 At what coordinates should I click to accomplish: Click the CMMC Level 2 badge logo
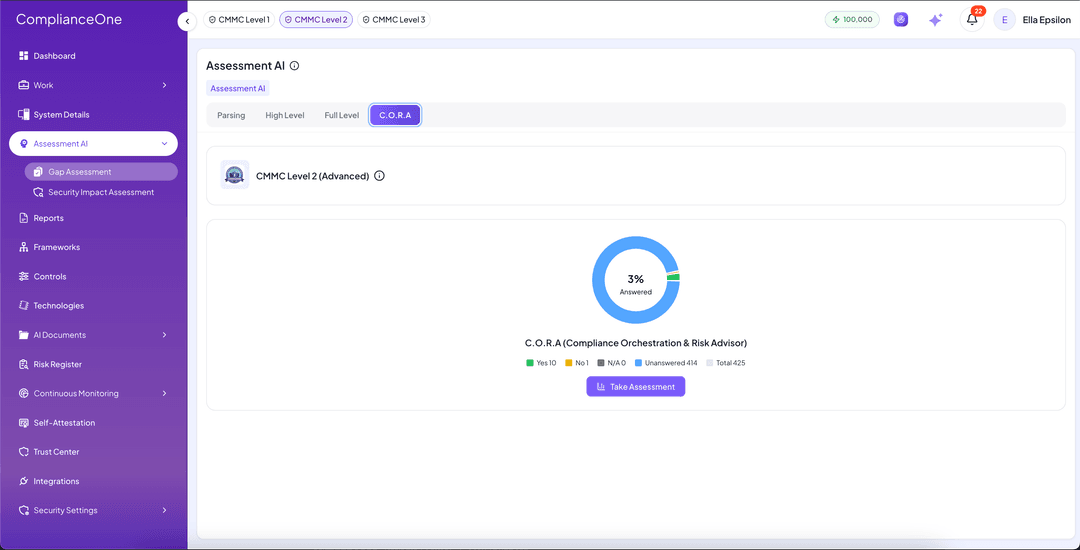[235, 176]
